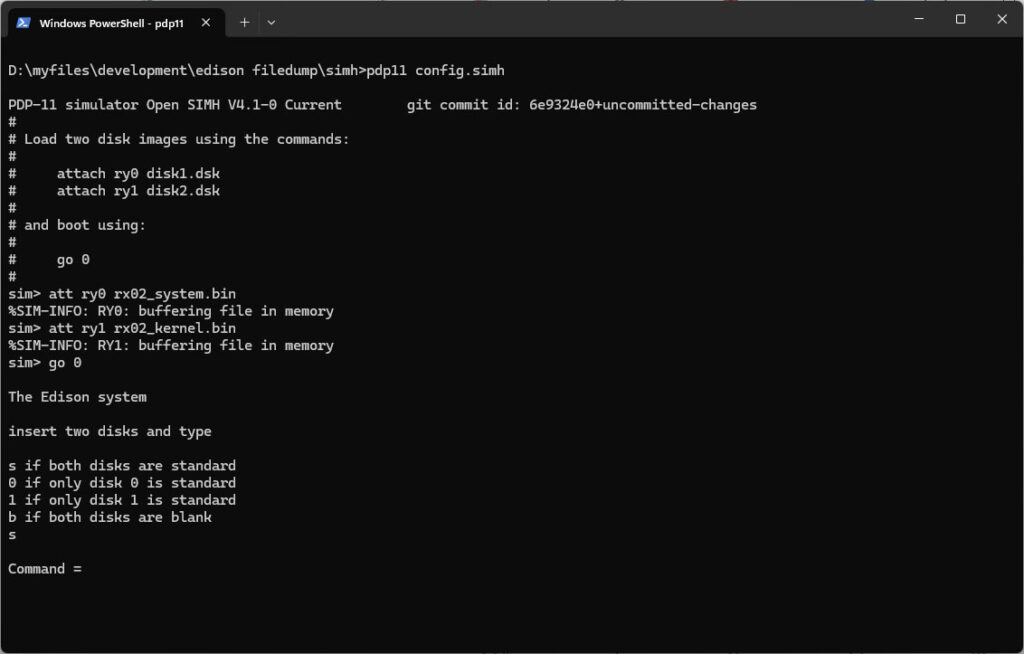Click the "attach ry0 disk1.dsk" comment line
The image size is (1024, 654).
click(138, 174)
